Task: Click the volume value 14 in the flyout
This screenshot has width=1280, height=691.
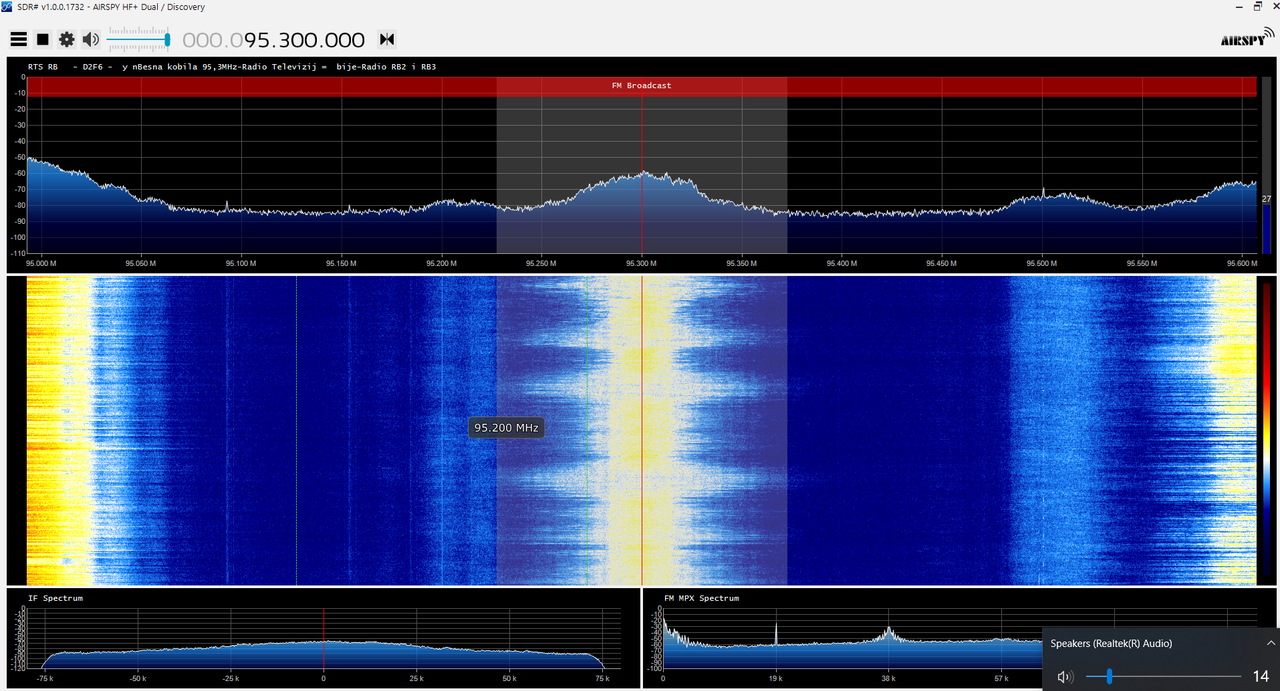Action: pyautogui.click(x=1260, y=677)
